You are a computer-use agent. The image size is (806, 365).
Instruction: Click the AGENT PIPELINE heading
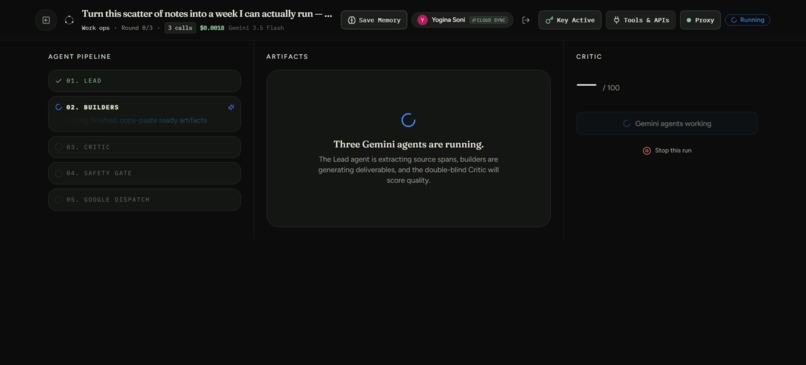[80, 57]
